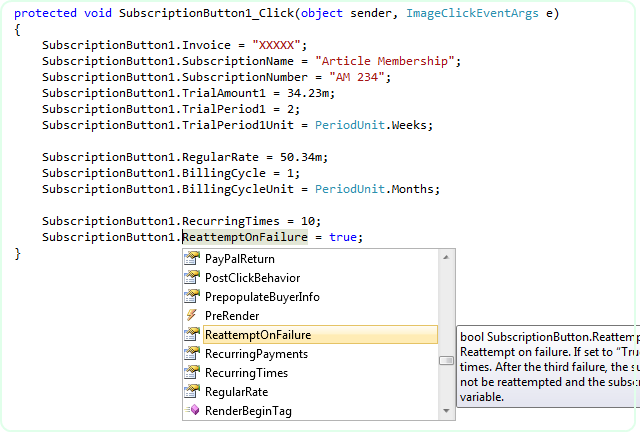Click the property icon beside RegularRate
The image size is (640, 432).
192,392
